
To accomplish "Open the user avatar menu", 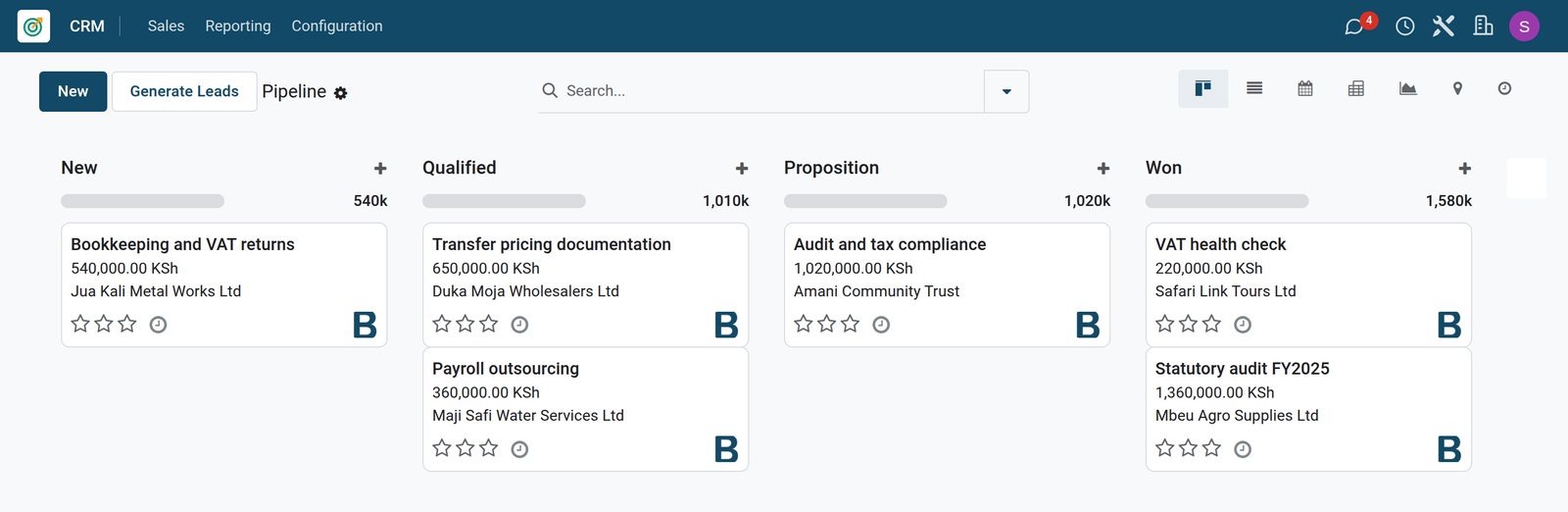I will click(1524, 26).
